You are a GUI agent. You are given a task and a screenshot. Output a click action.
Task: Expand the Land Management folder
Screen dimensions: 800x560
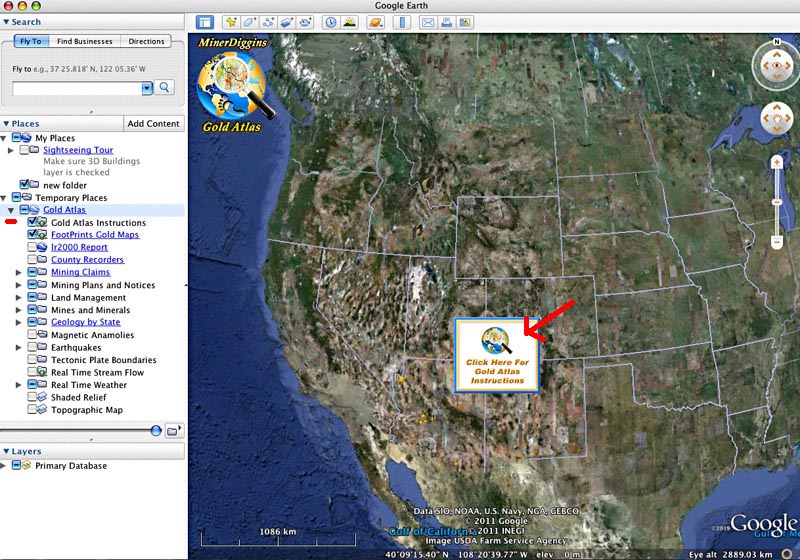[x=18, y=297]
